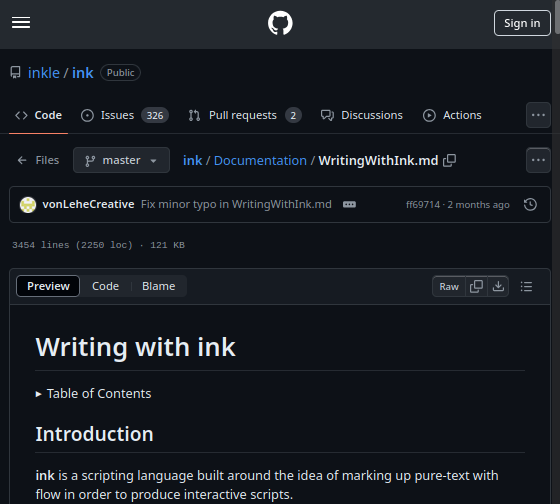Open the Actions tab

click(x=452, y=115)
